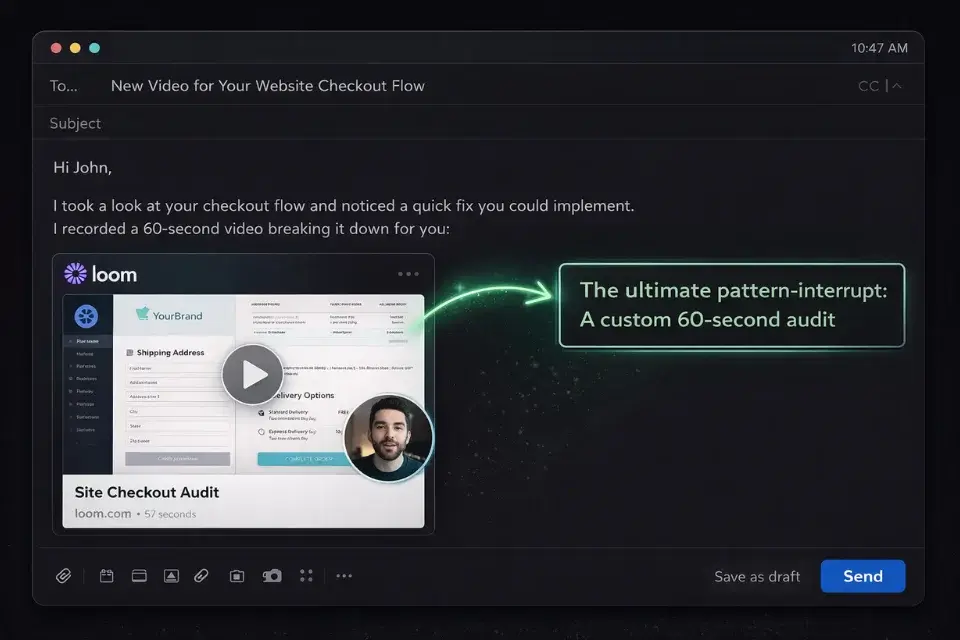Focus the Subject input line

pyautogui.click(x=75, y=123)
